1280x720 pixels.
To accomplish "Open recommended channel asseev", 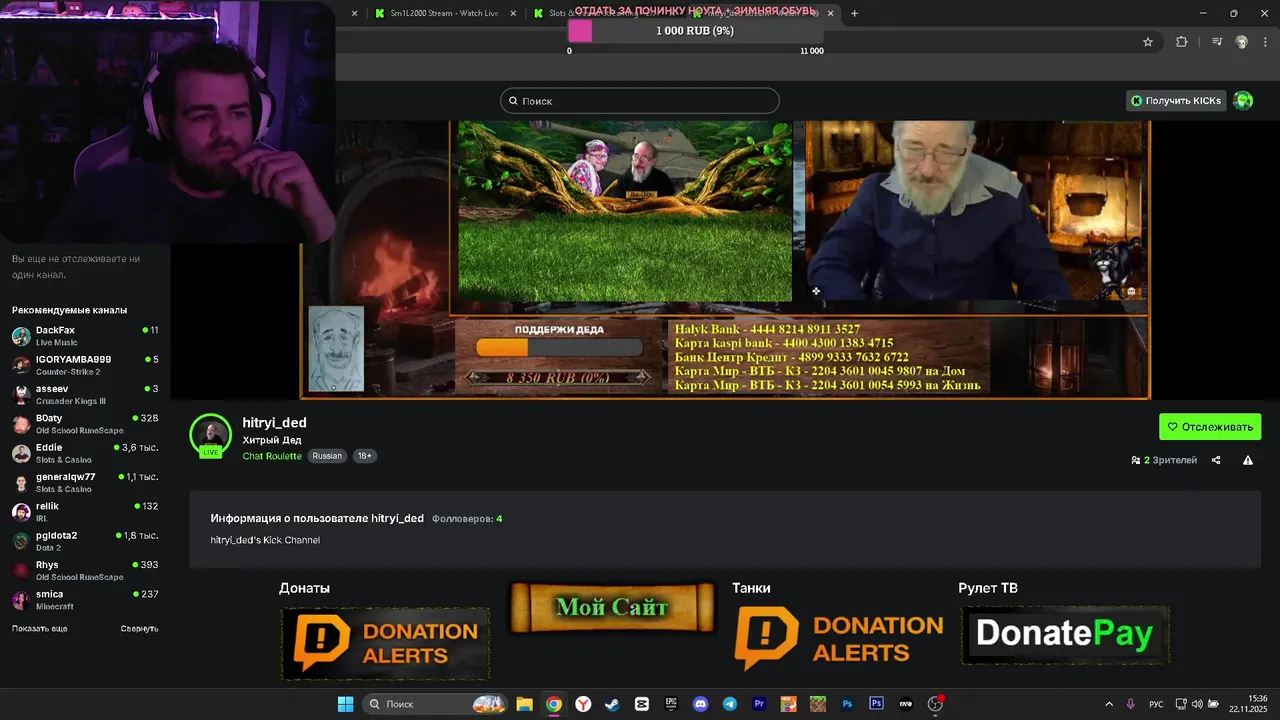I will coord(85,394).
